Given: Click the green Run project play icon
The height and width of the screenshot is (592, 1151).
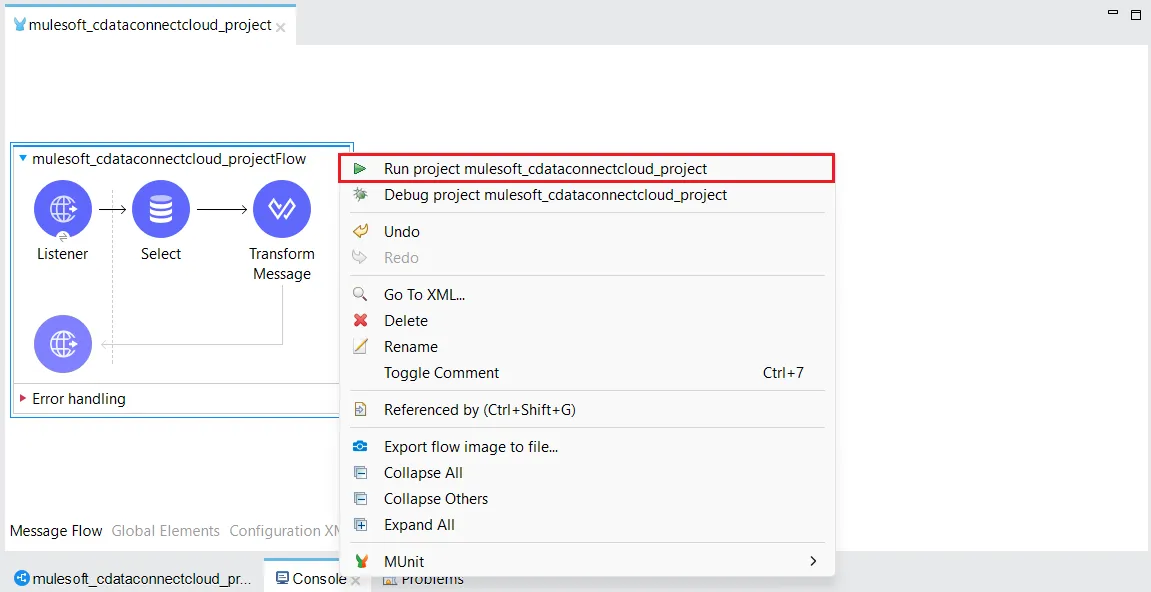Looking at the screenshot, I should tap(360, 169).
